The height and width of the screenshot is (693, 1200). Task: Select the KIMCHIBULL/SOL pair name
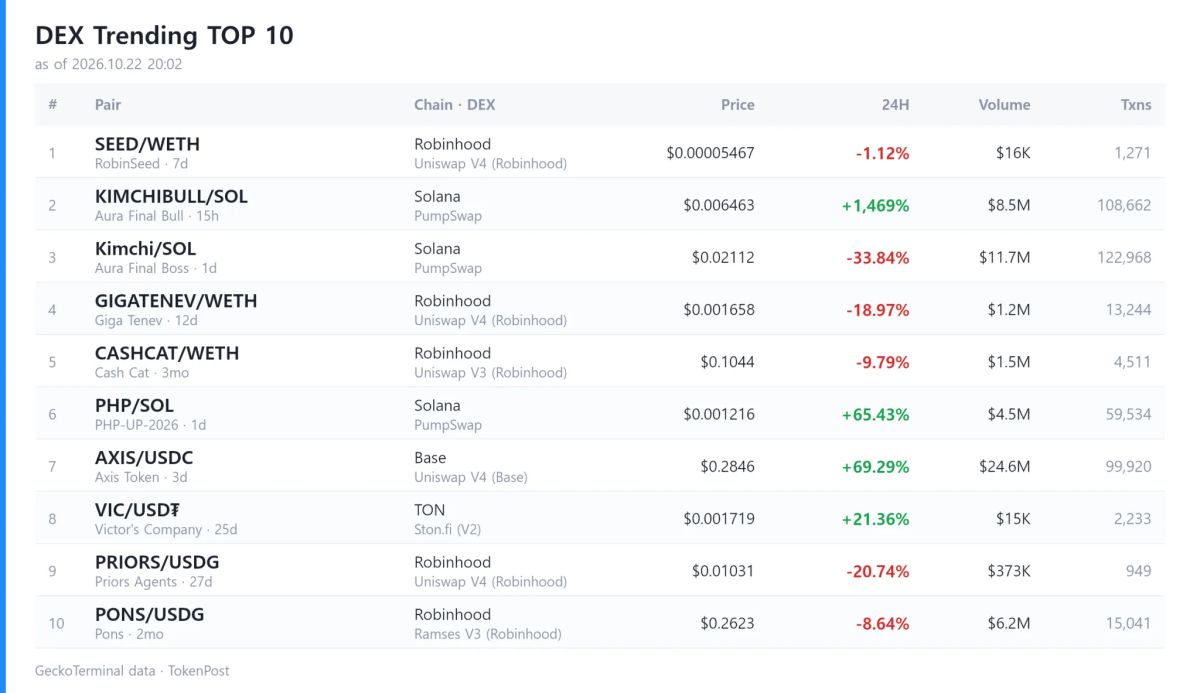(x=171, y=196)
